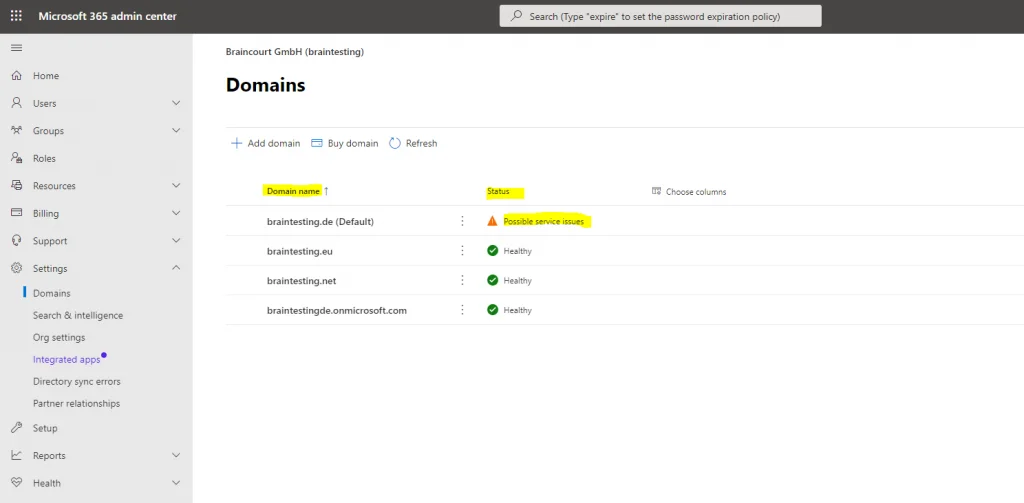
Task: Open Partner relationships
Action: pyautogui.click(x=76, y=404)
